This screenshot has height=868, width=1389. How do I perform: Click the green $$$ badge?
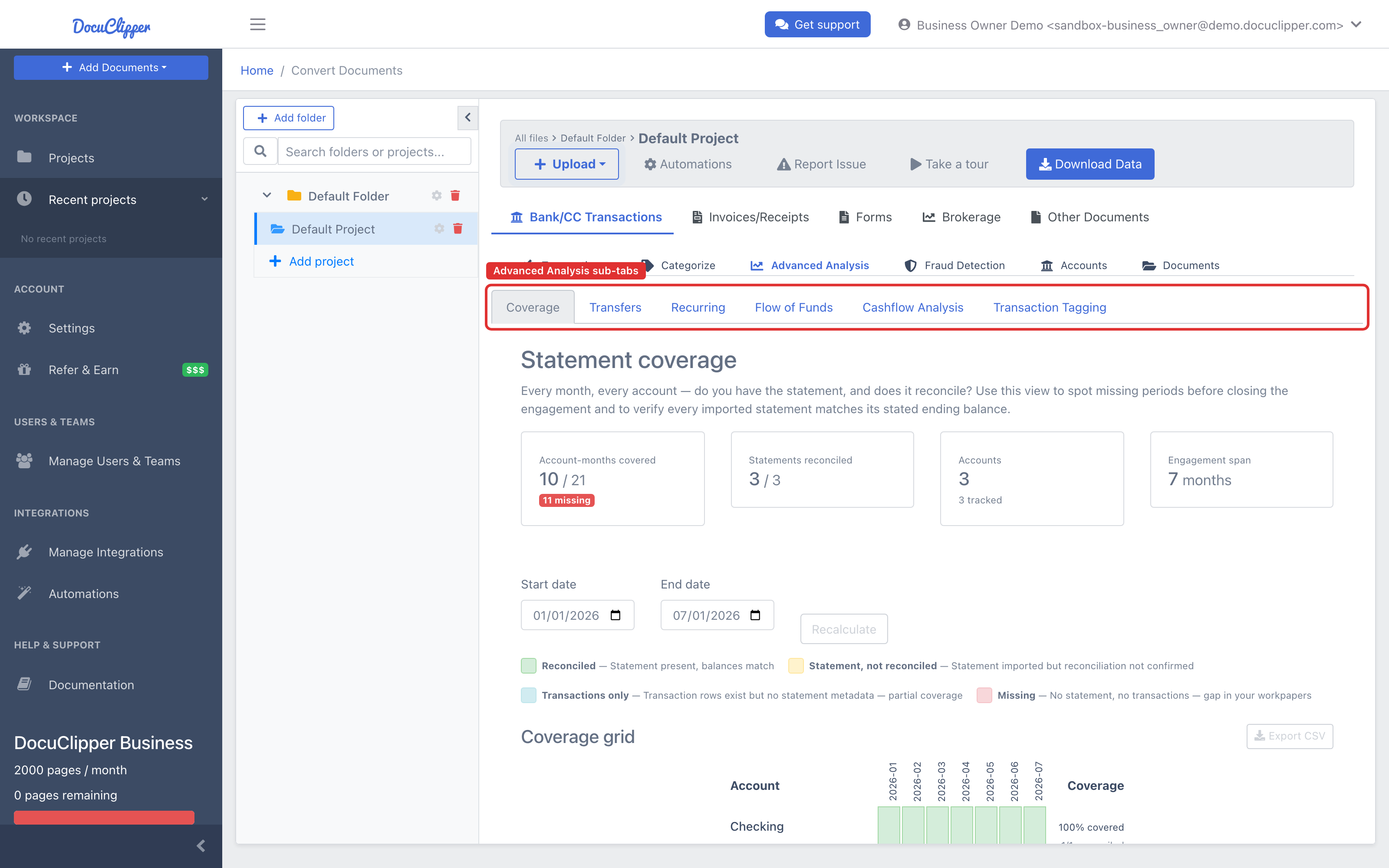tap(195, 370)
